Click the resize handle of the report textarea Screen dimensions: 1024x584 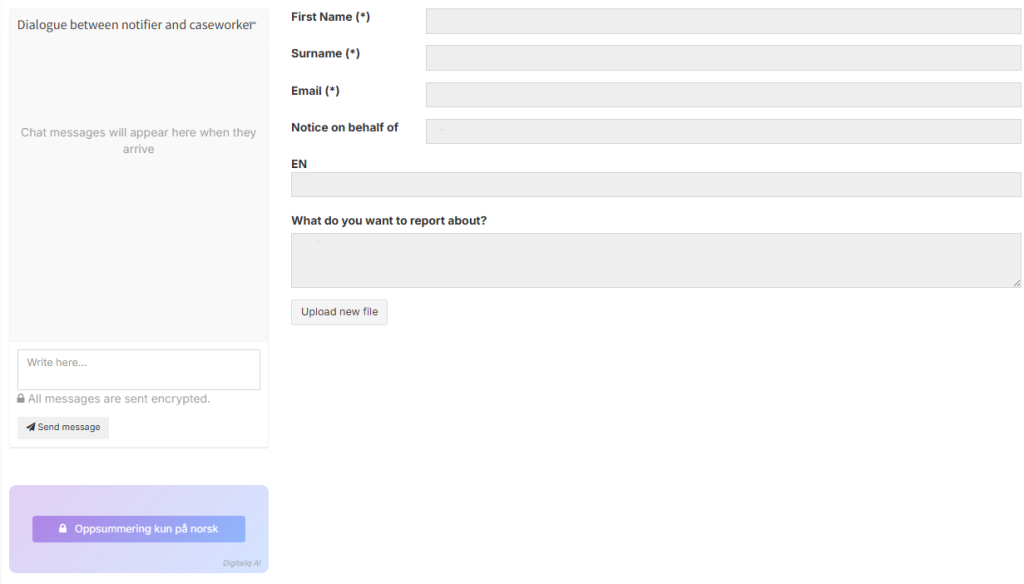1016,283
